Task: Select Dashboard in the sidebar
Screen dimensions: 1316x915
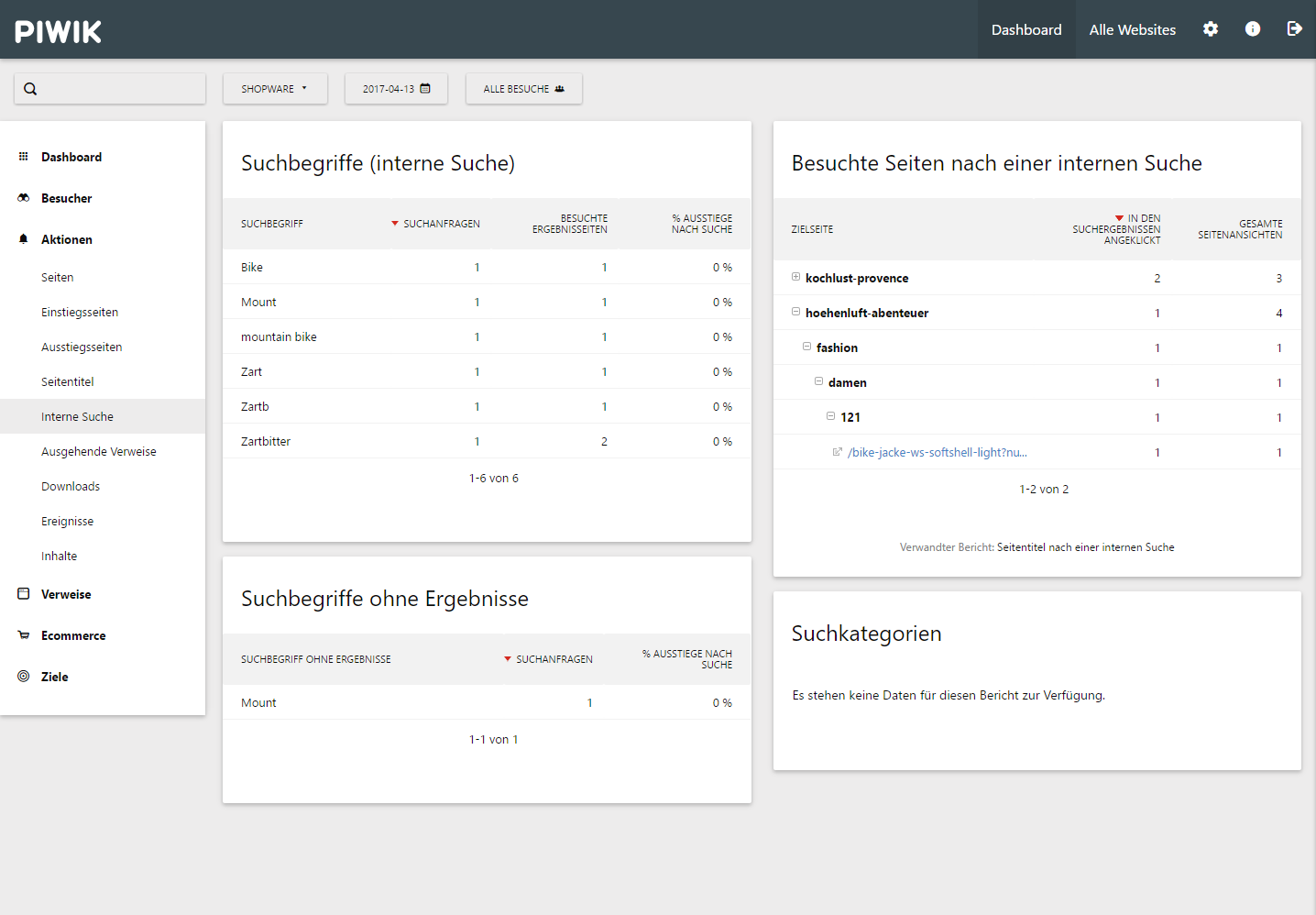Action: tap(71, 157)
